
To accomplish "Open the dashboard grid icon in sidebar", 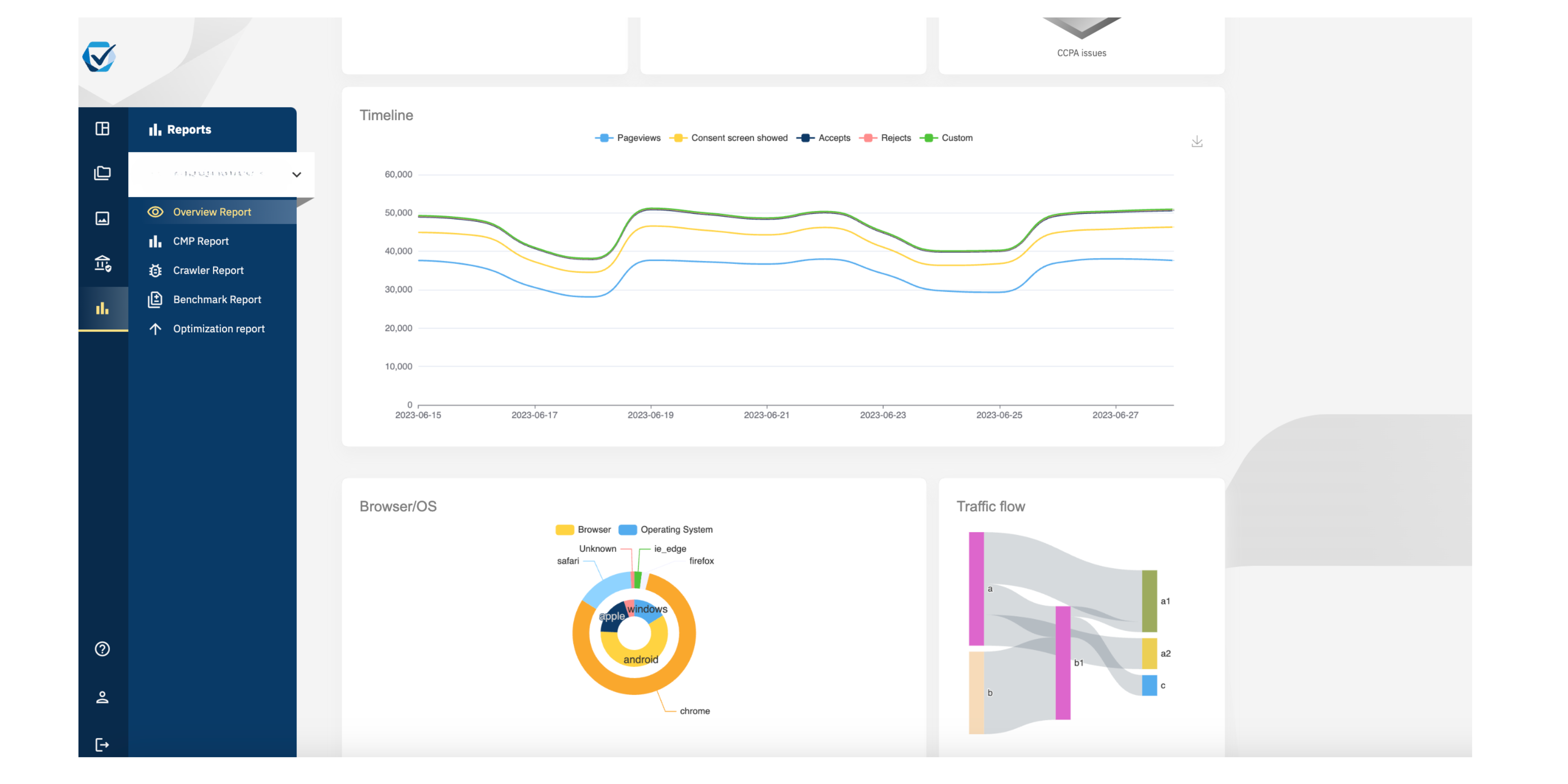I will tap(102, 128).
